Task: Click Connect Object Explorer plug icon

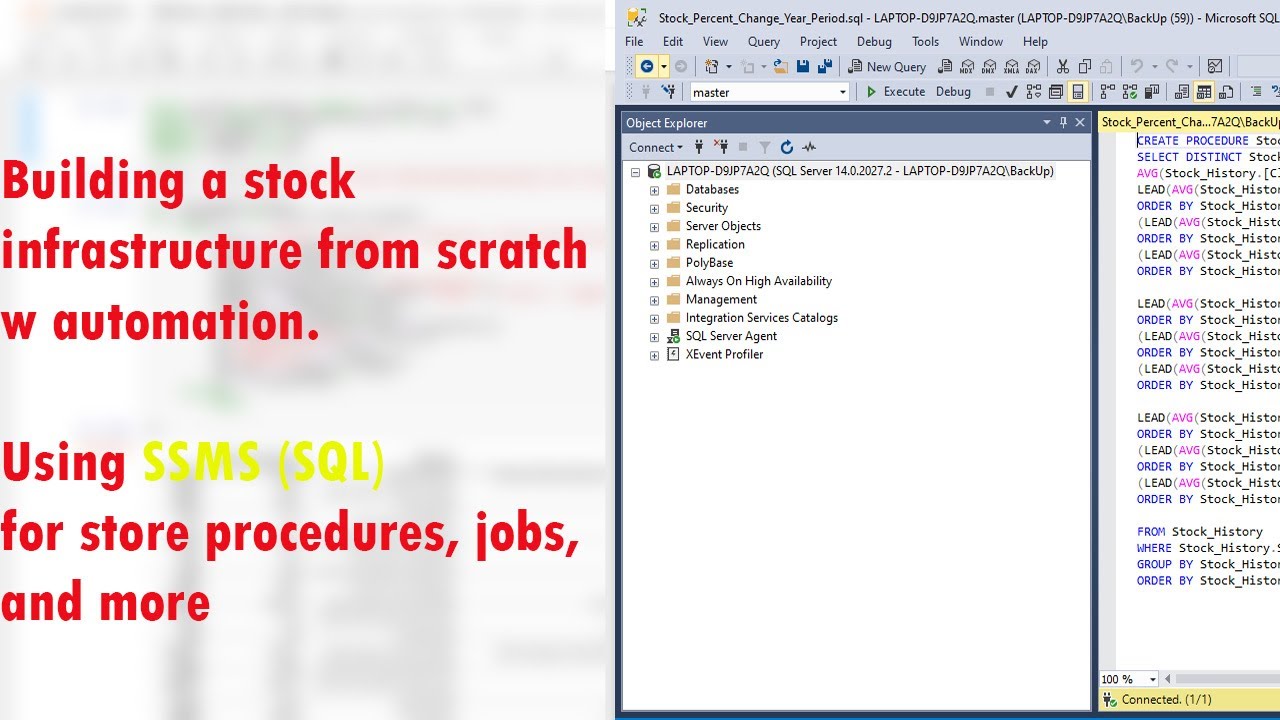Action: click(699, 147)
